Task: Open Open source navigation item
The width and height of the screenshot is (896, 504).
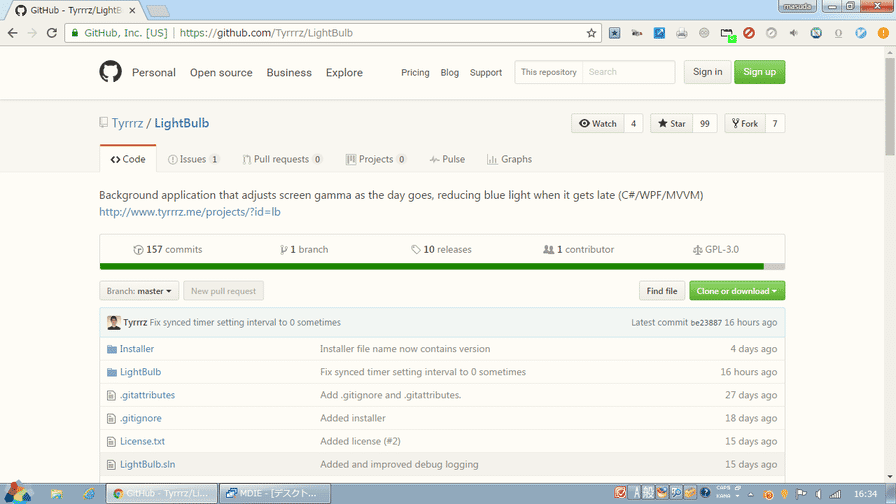Action: (x=221, y=73)
